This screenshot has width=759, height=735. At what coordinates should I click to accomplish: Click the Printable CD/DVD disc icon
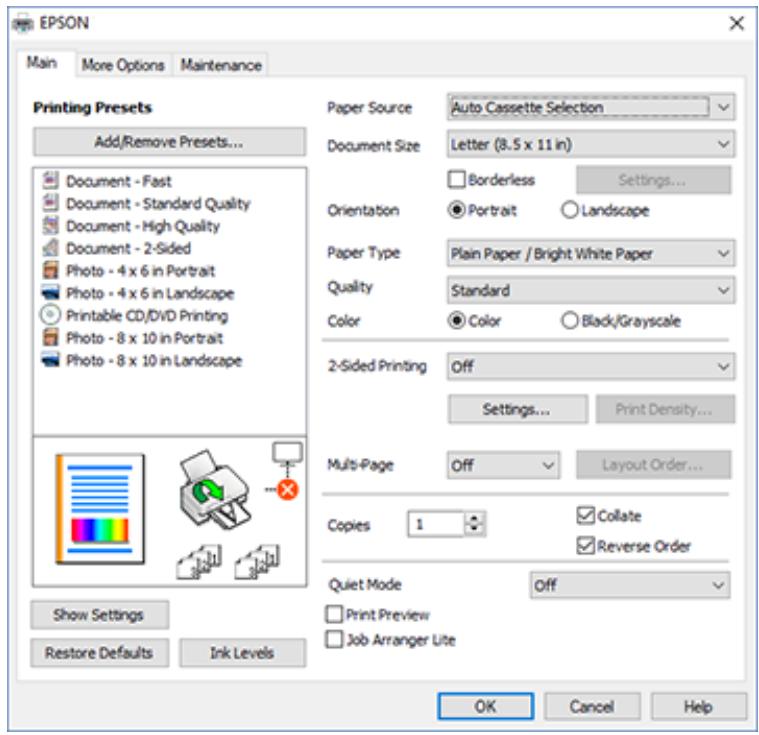(x=50, y=315)
